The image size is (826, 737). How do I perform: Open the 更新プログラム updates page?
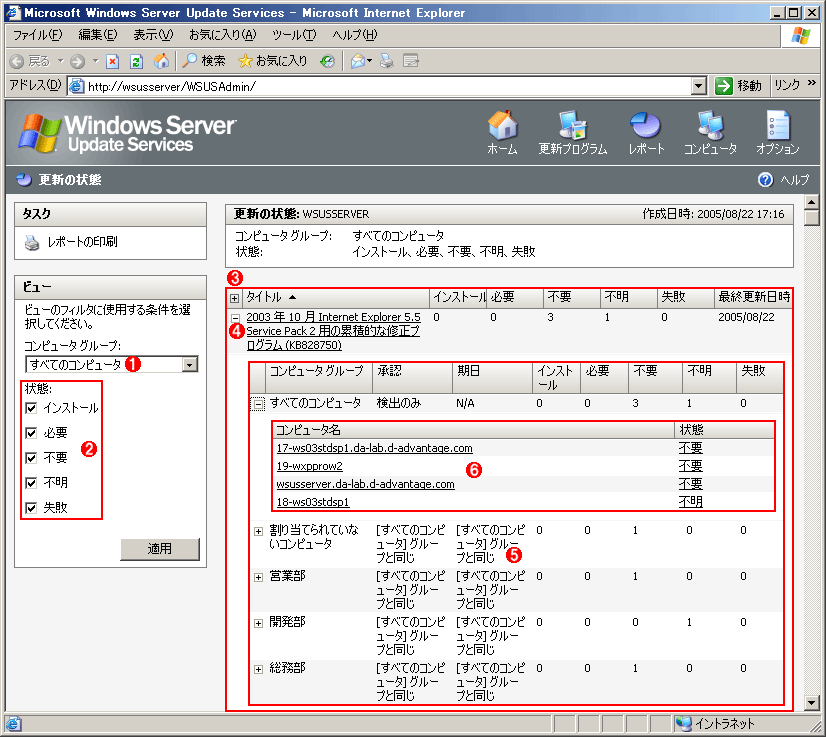[x=573, y=133]
